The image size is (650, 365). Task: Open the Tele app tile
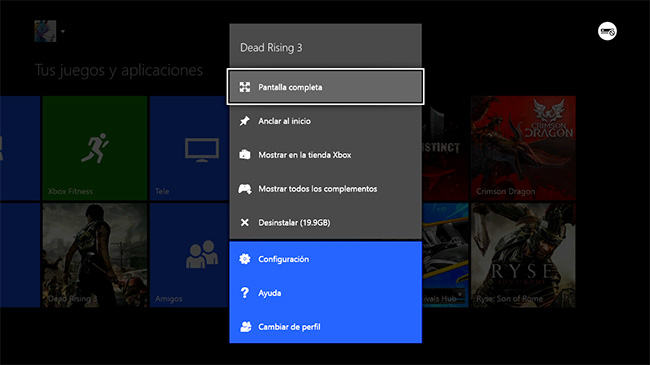pos(190,148)
